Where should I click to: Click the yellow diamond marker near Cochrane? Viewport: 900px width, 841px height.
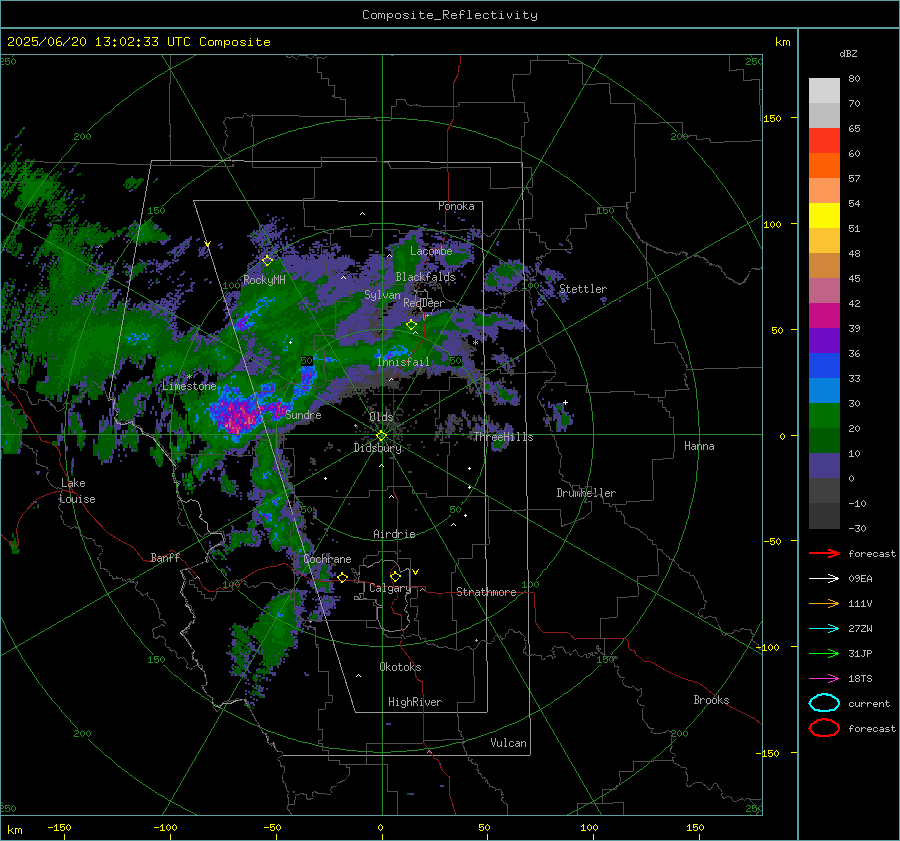pos(342,577)
